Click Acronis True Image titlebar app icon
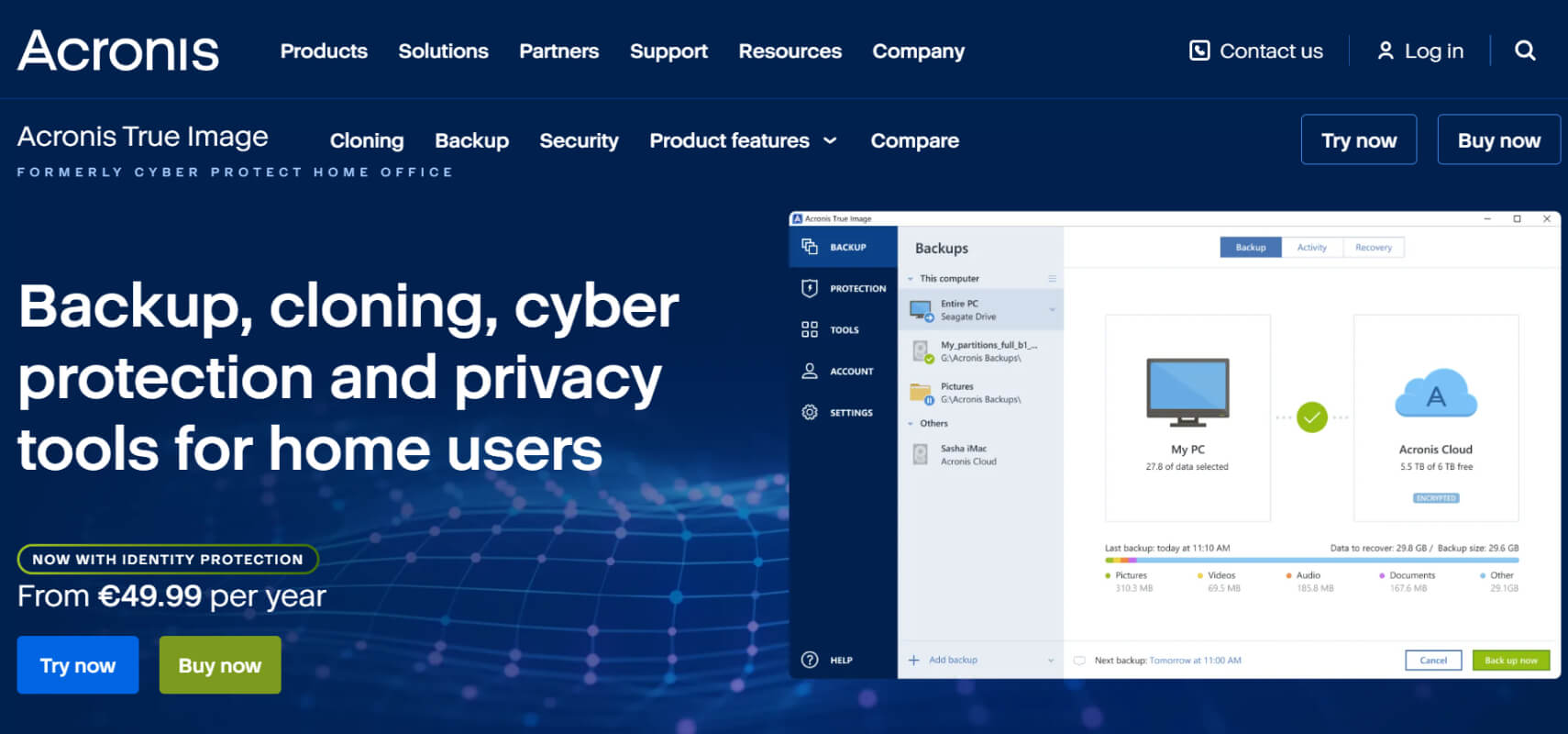 tap(797, 218)
